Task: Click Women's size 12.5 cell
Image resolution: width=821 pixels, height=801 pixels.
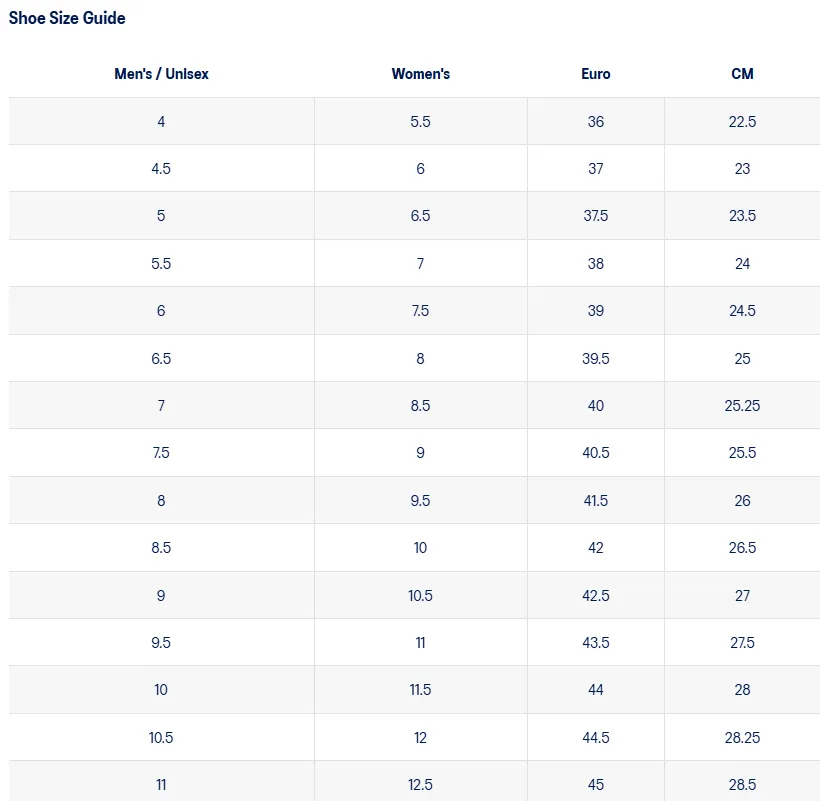Action: pos(420,784)
